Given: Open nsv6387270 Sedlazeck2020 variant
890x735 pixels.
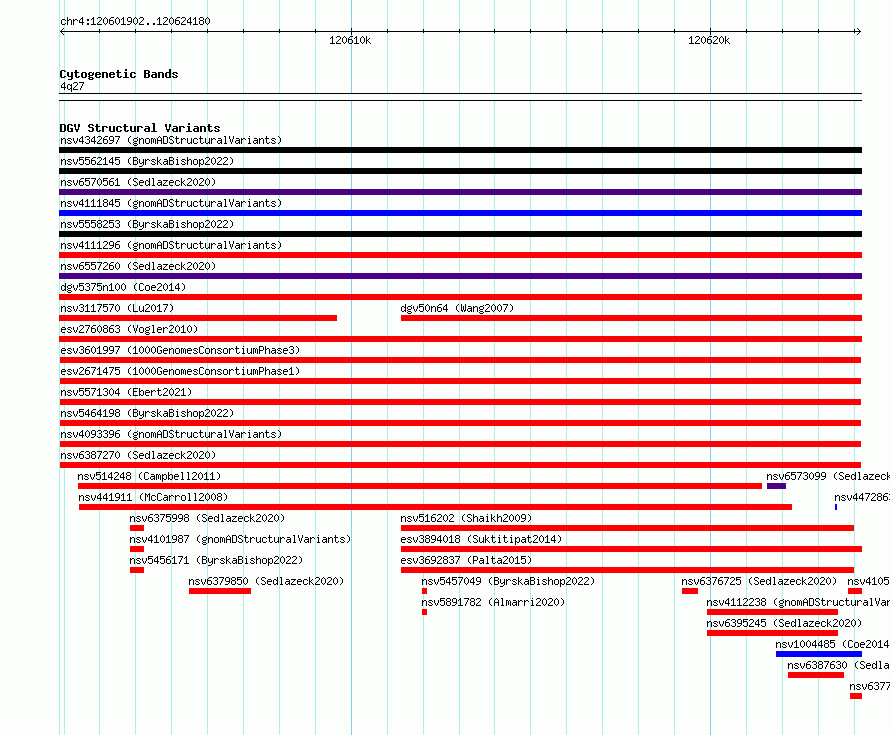Looking at the screenshot, I should coord(138,455).
